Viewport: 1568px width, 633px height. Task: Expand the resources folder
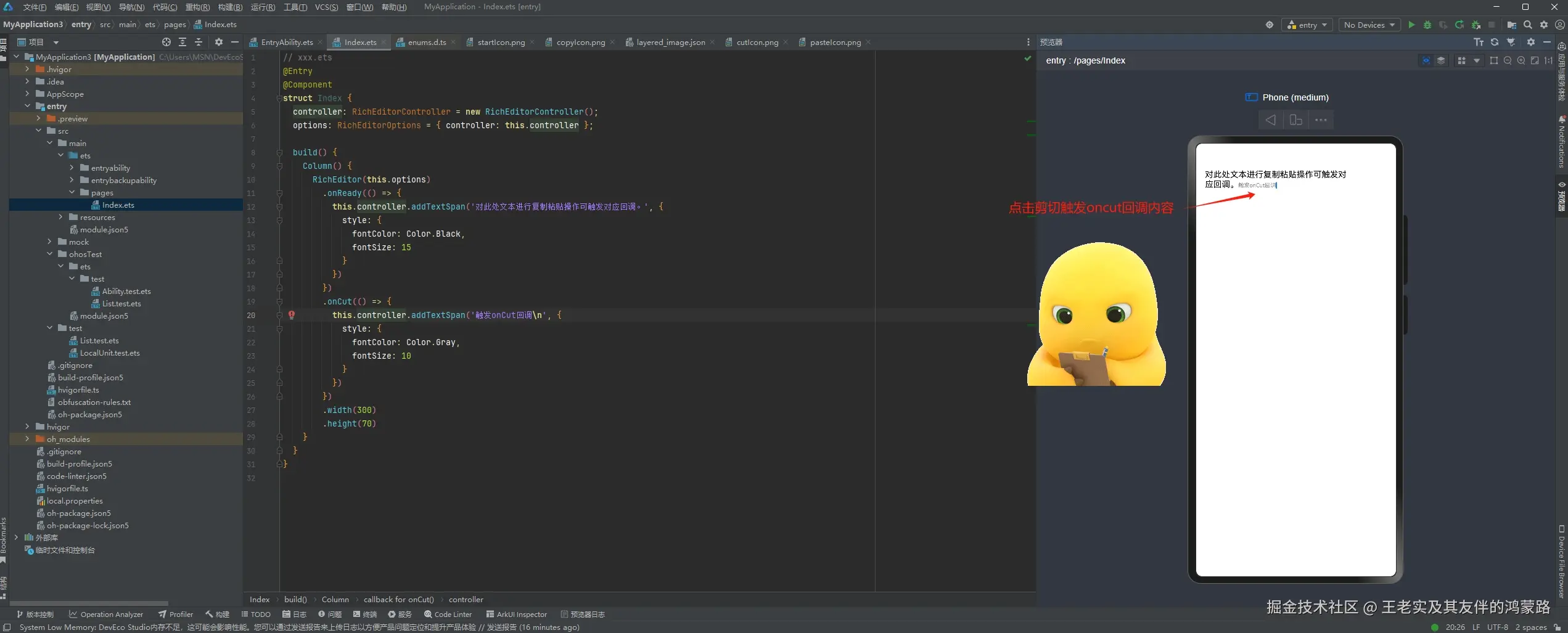(x=60, y=217)
